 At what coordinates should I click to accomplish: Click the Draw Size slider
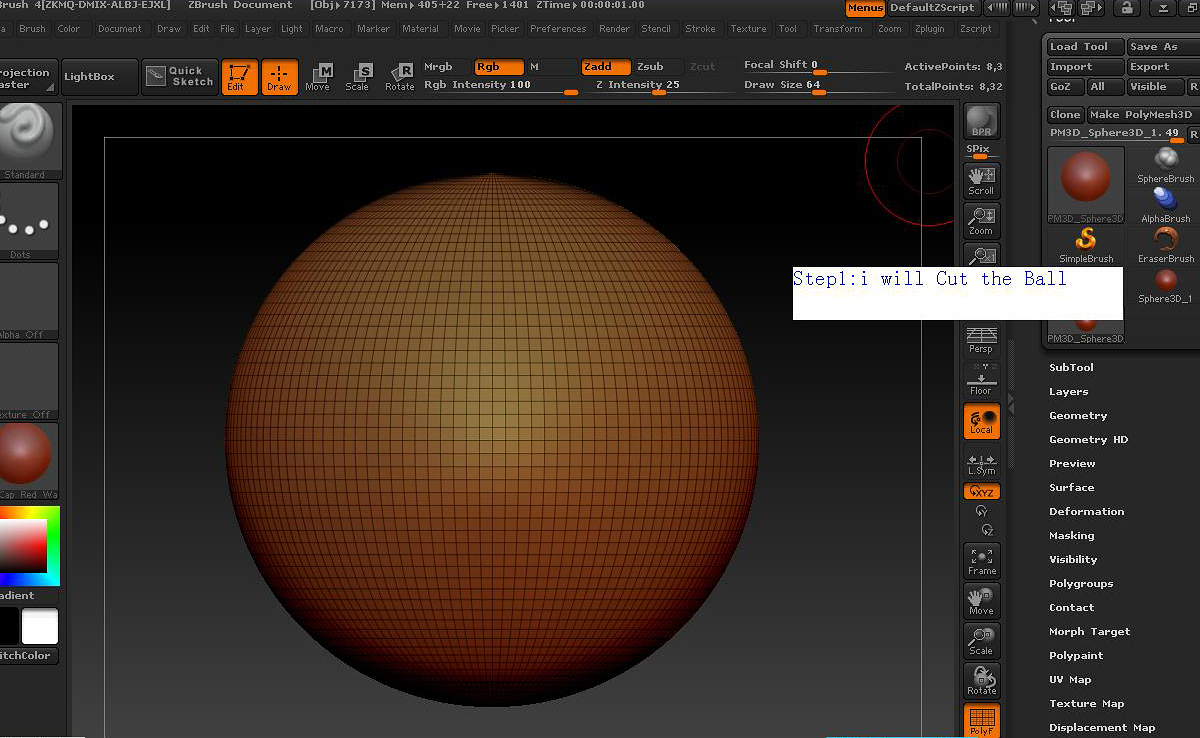[x=818, y=86]
